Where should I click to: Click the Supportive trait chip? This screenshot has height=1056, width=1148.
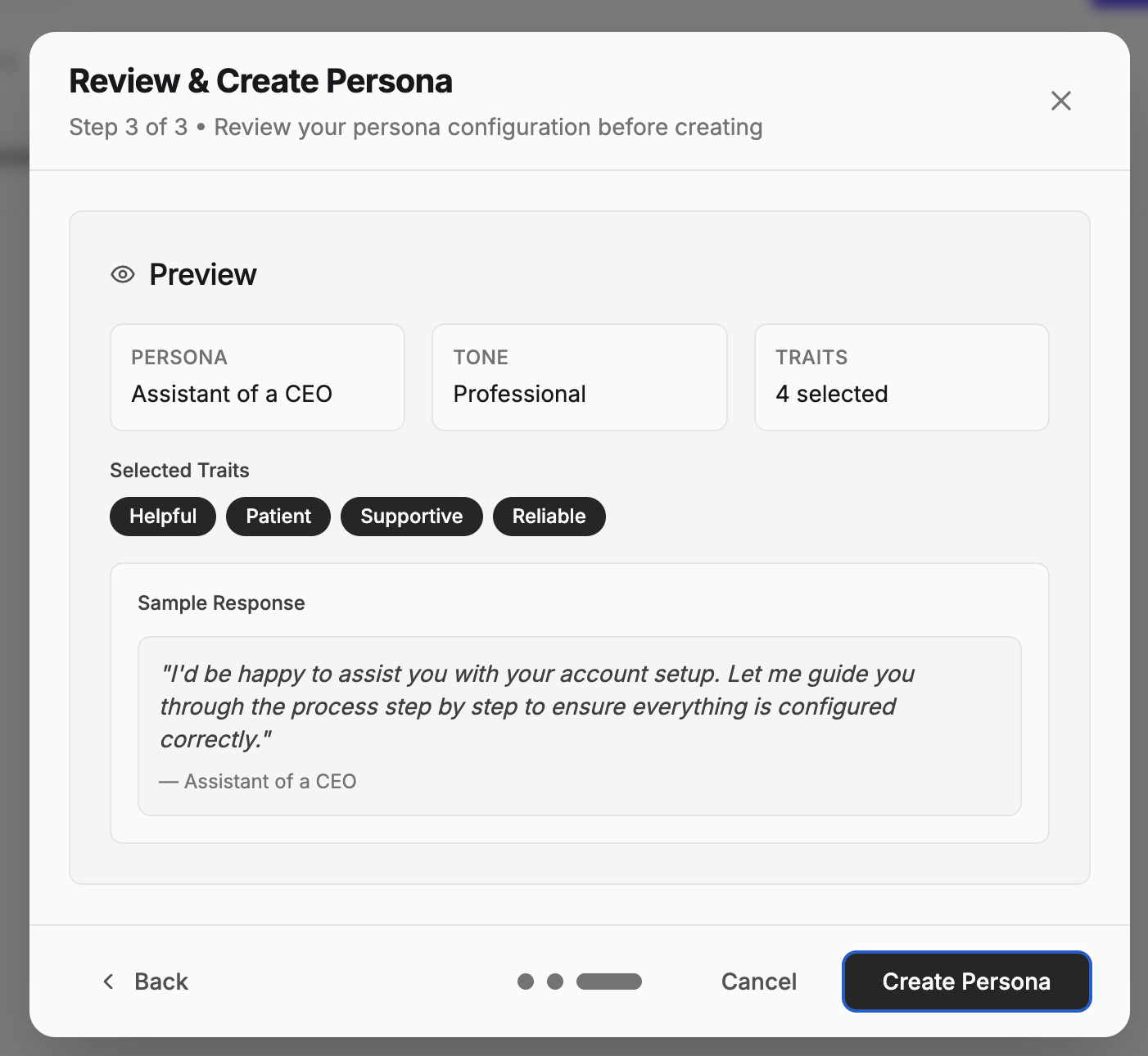point(412,517)
